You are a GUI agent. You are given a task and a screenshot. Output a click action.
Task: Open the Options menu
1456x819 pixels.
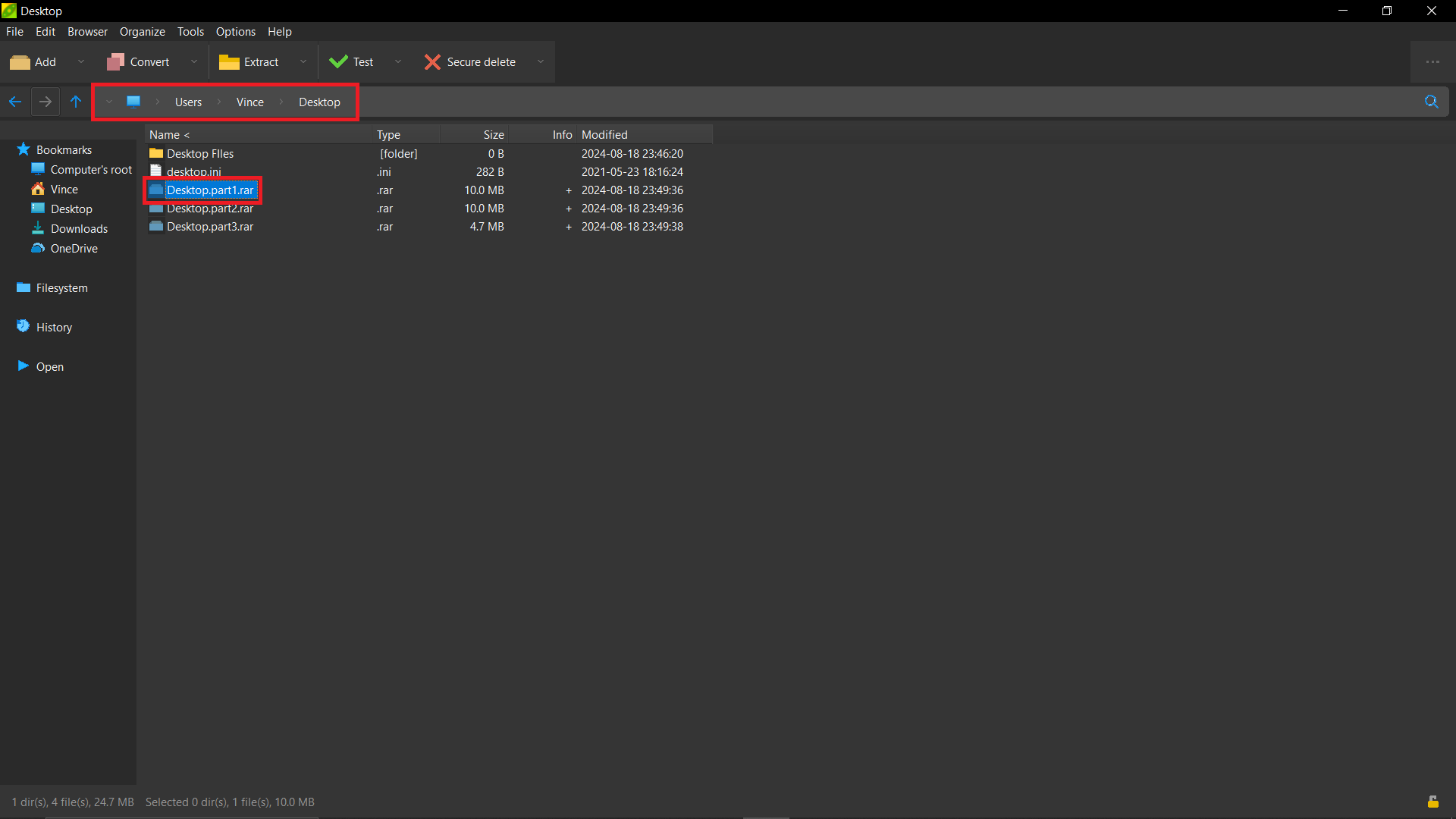(x=235, y=31)
